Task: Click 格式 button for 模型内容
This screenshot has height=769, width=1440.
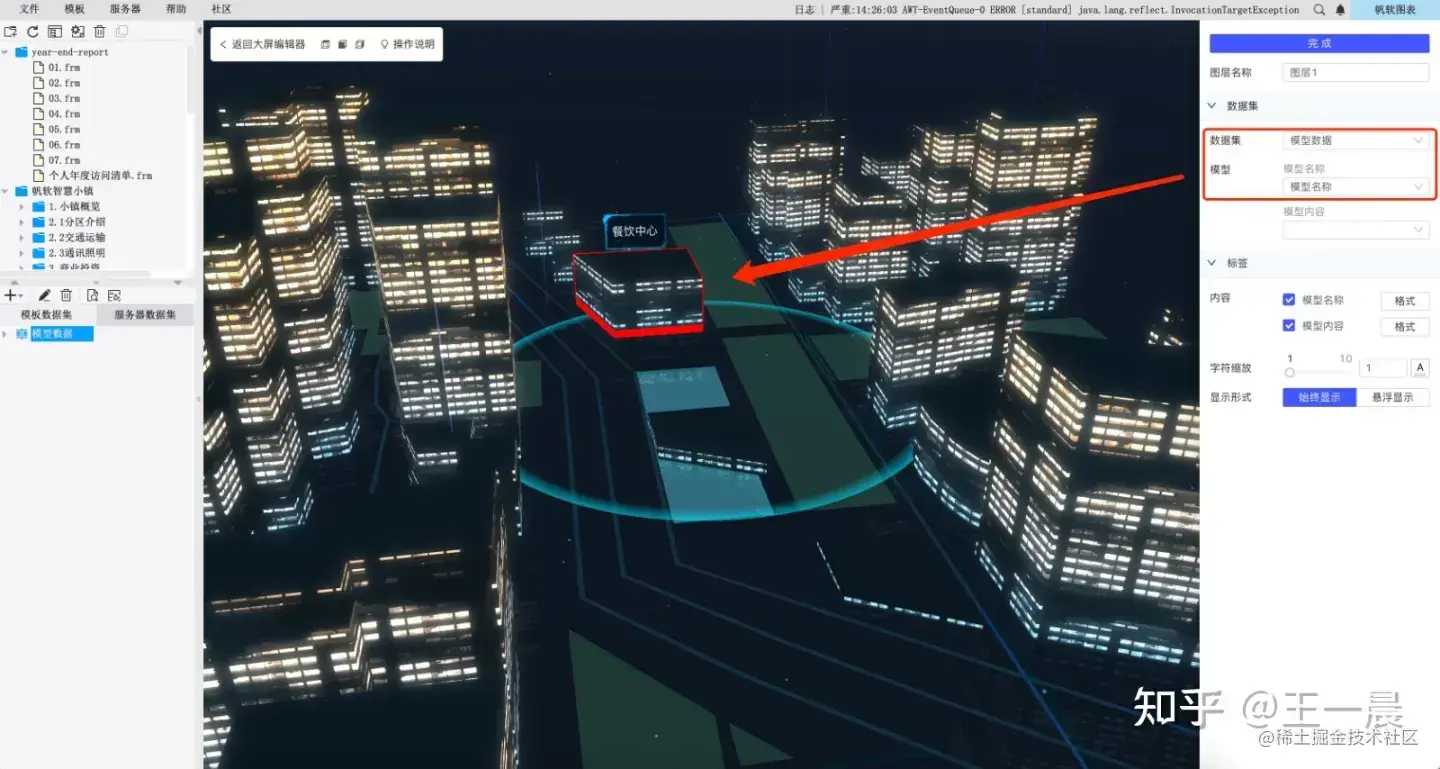Action: [x=1405, y=327]
